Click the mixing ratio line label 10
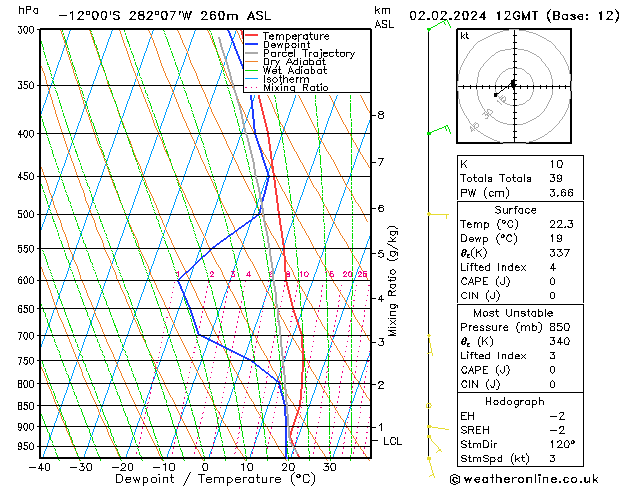629x486 pixels. coord(304,274)
